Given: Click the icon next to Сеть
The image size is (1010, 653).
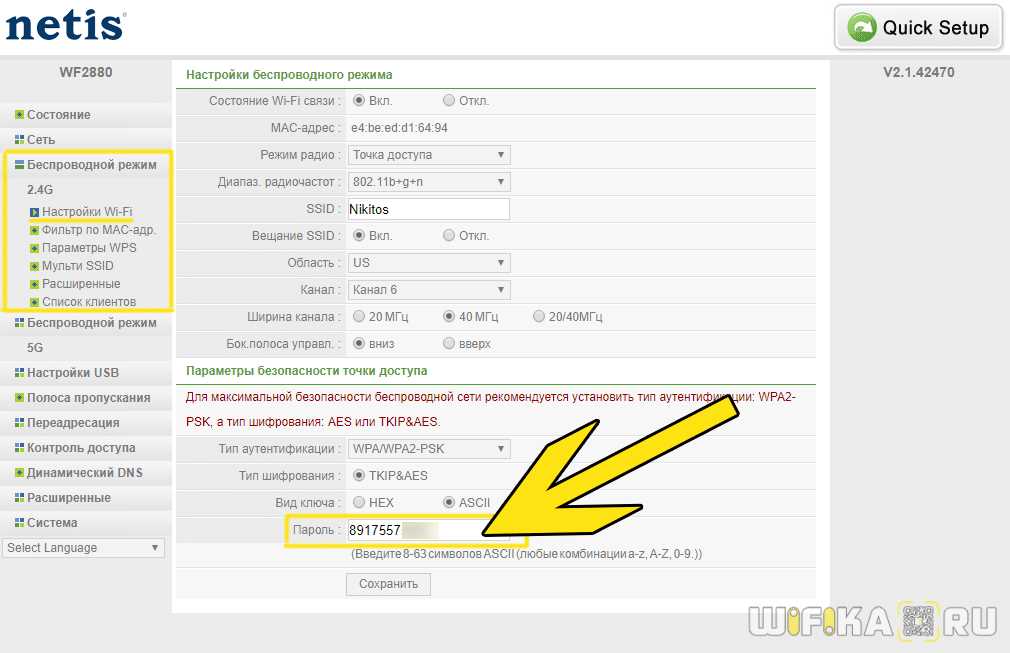Looking at the screenshot, I should (19, 139).
